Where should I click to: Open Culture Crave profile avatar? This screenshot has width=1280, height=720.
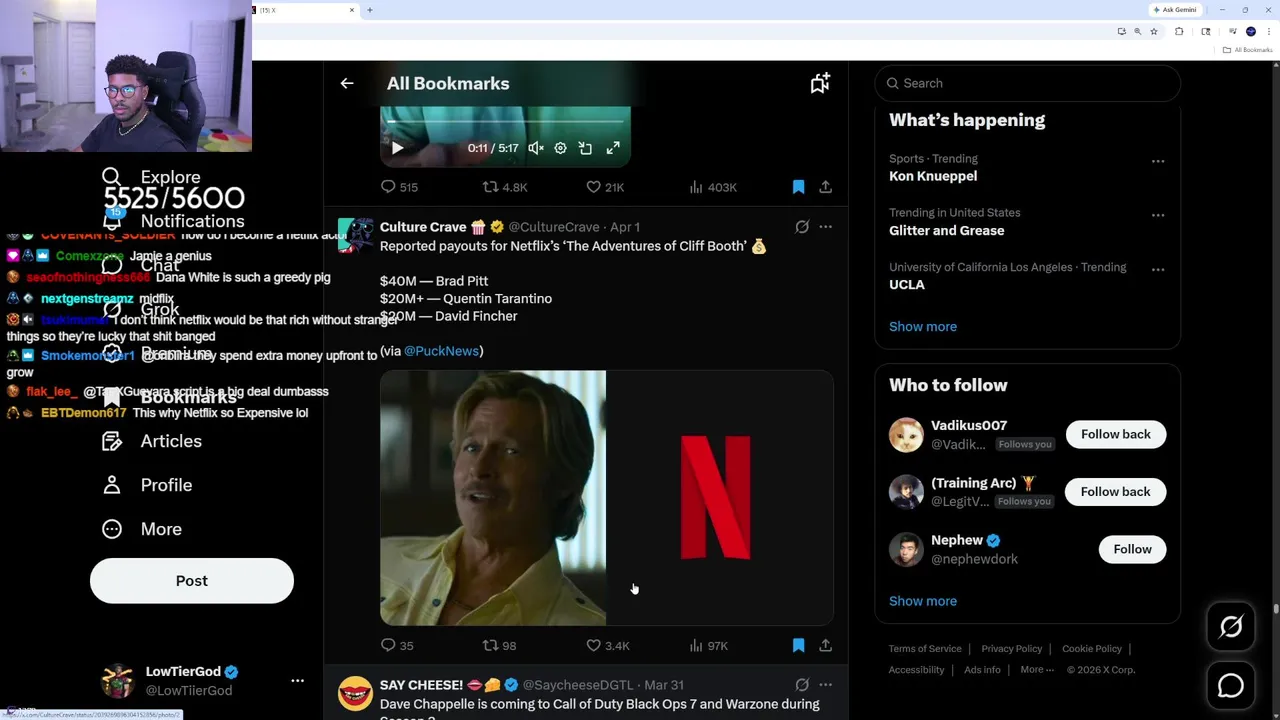(x=355, y=236)
